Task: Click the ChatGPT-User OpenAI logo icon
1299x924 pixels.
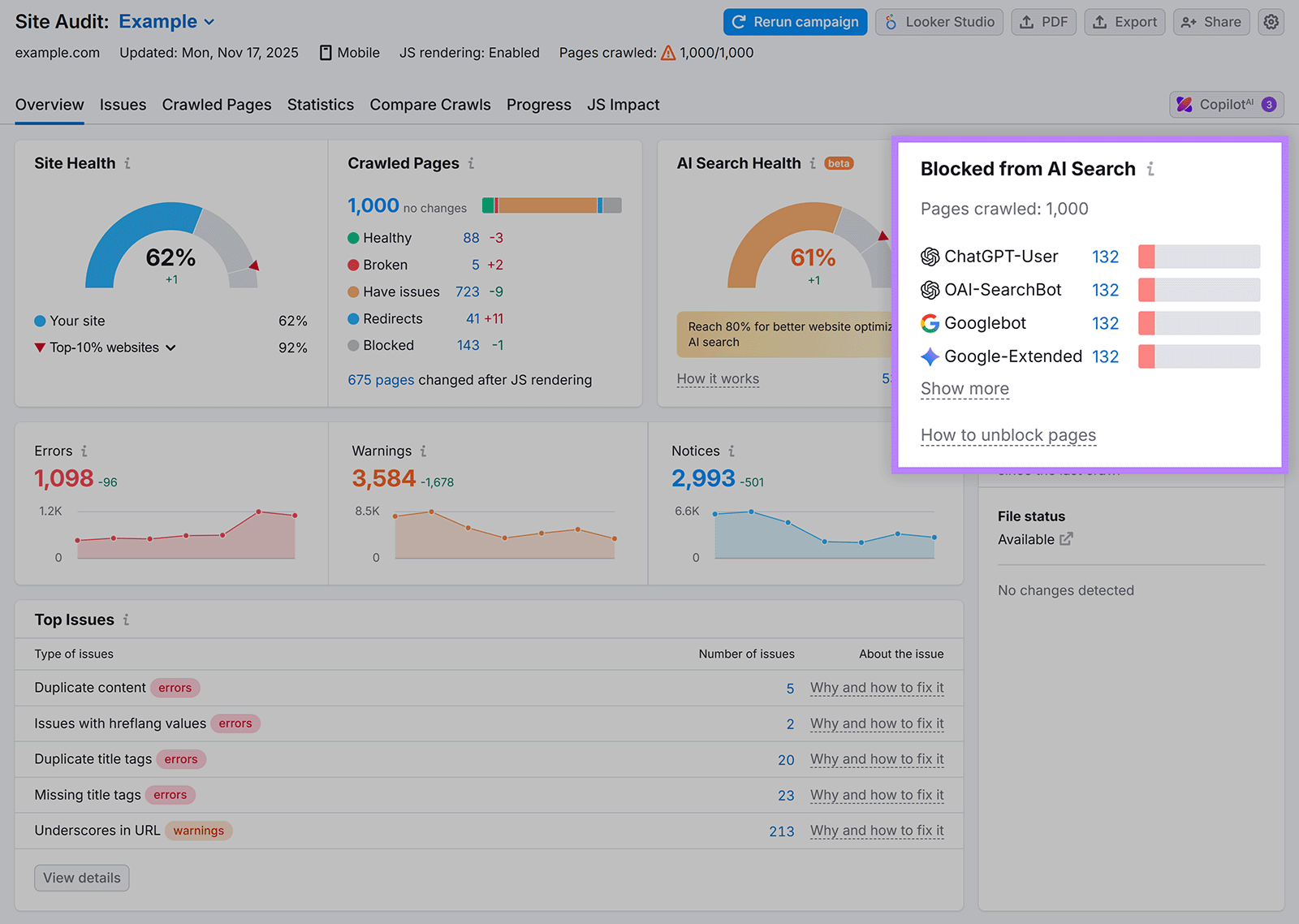Action: click(x=929, y=257)
